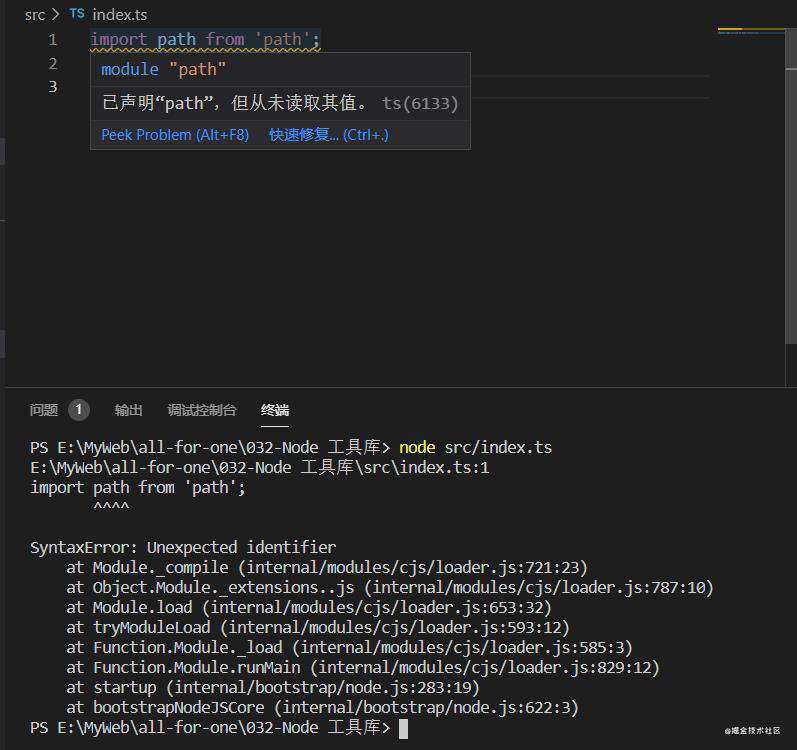Switch to the 输出 output tab
Screen dimensions: 797x750
(x=128, y=410)
